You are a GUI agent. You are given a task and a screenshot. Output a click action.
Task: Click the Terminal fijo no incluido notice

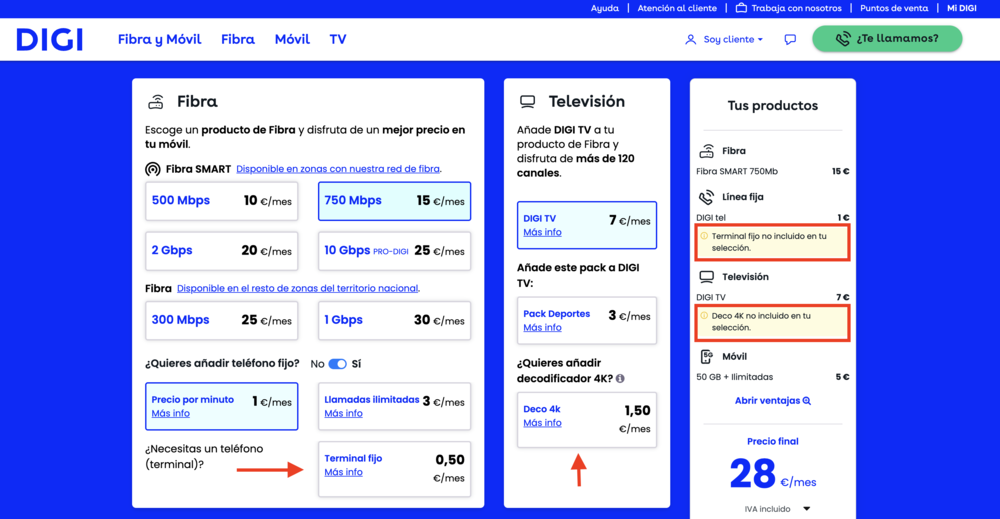(x=772, y=242)
